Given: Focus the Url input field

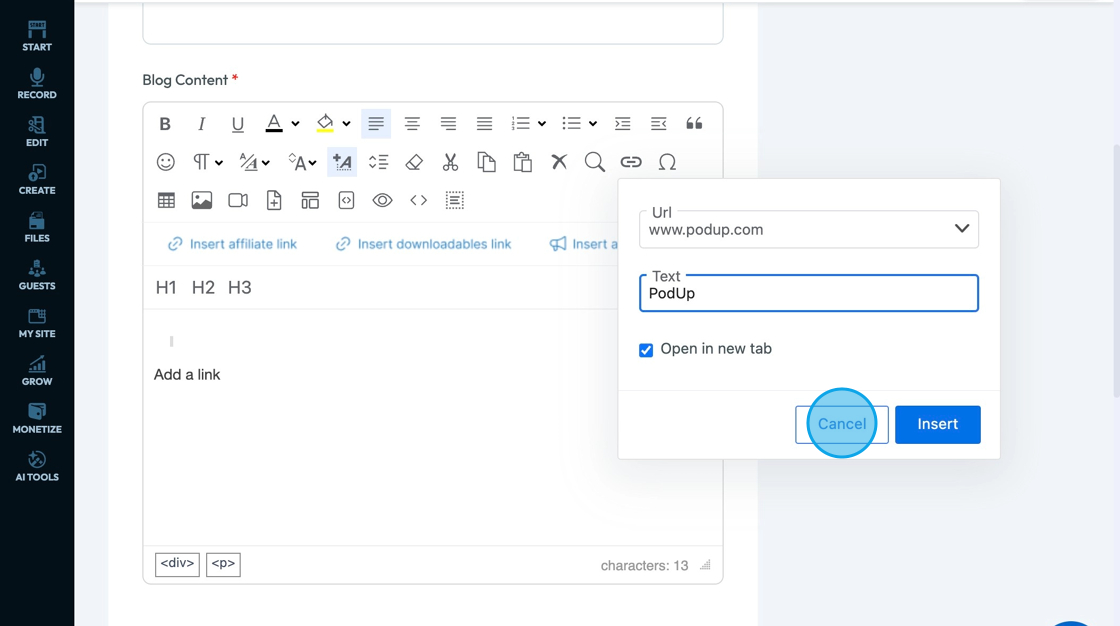Looking at the screenshot, I should click(809, 229).
